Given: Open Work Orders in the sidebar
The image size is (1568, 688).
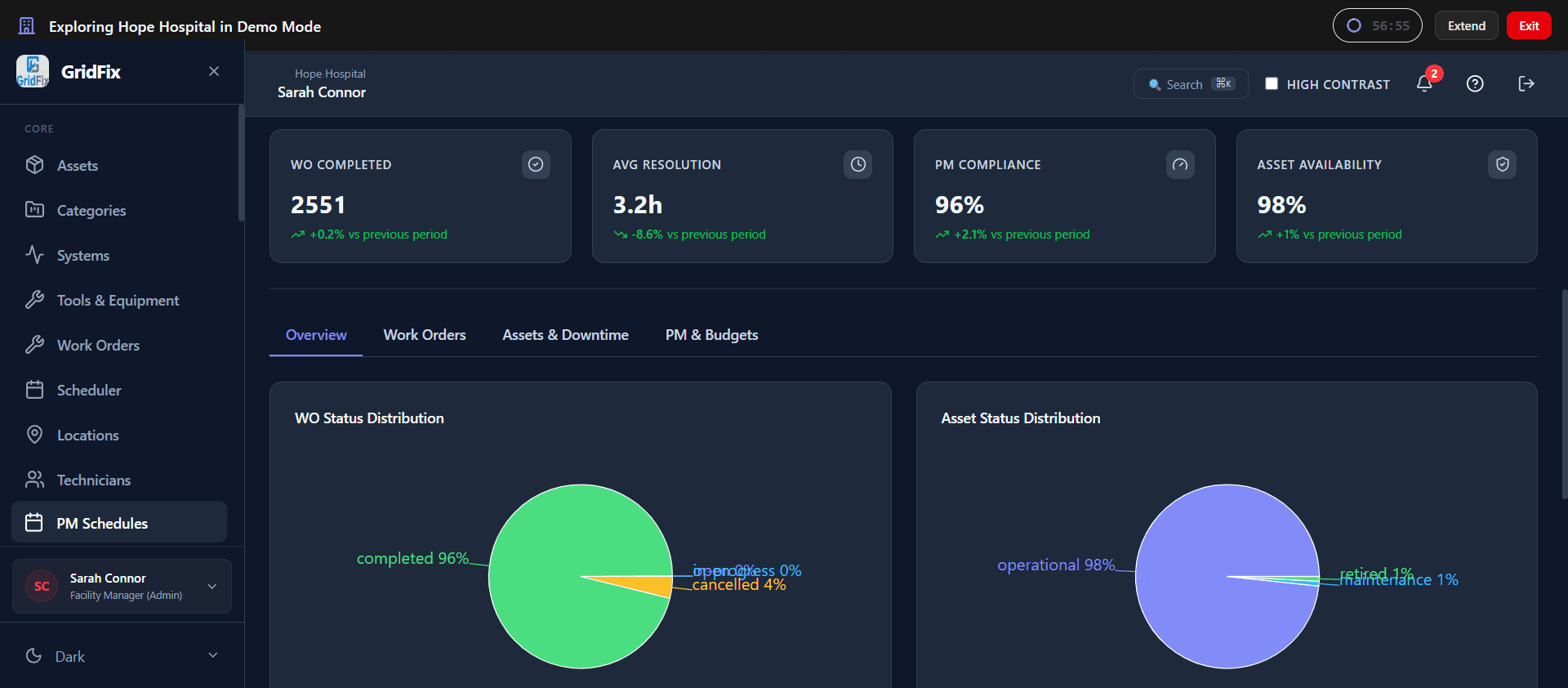Looking at the screenshot, I should tap(119, 345).
